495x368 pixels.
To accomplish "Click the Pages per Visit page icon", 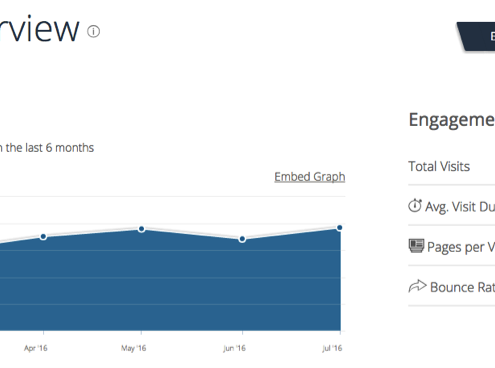I will [416, 246].
